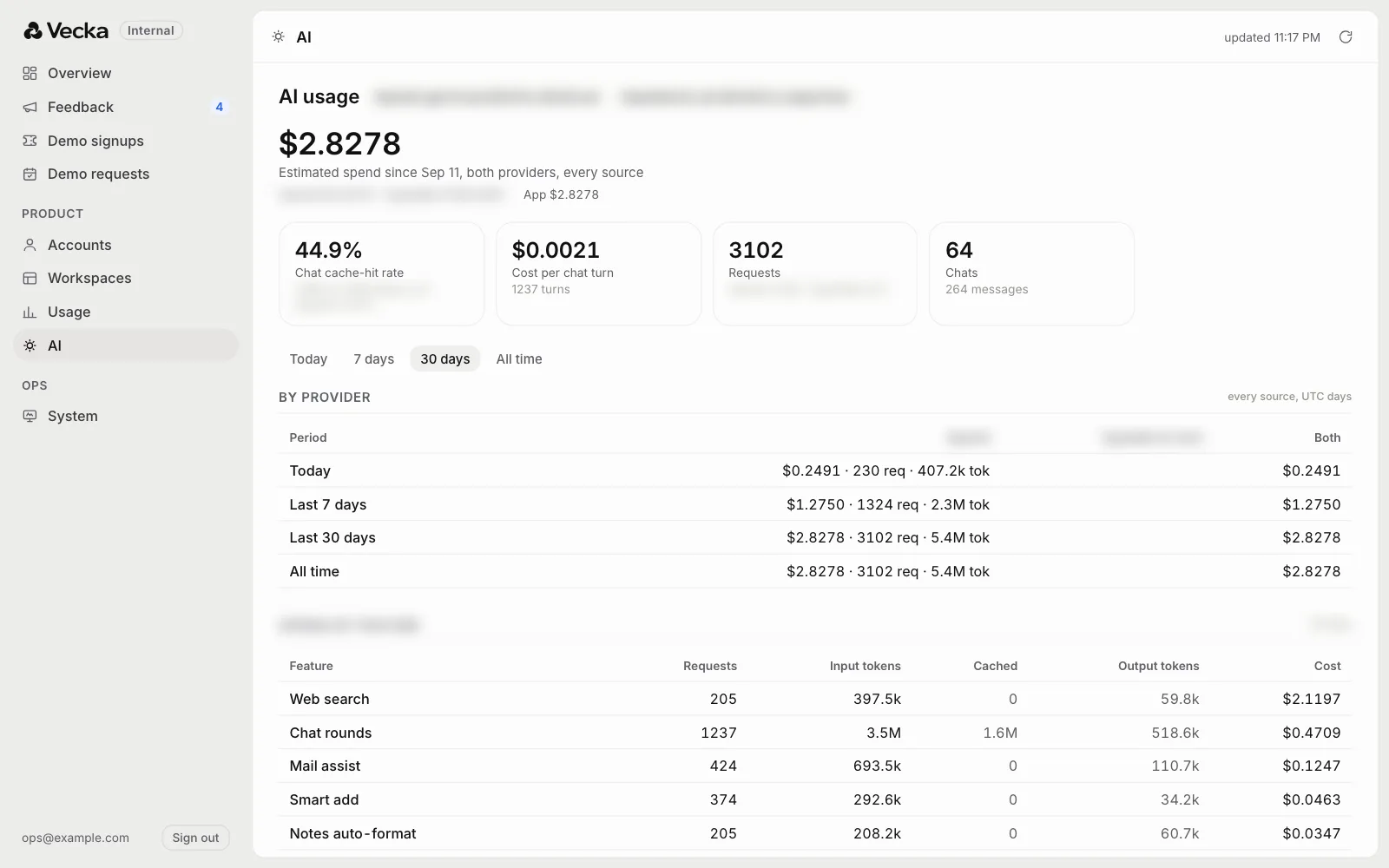Image resolution: width=1389 pixels, height=868 pixels.
Task: Select the 30 days range tab
Action: (445, 358)
